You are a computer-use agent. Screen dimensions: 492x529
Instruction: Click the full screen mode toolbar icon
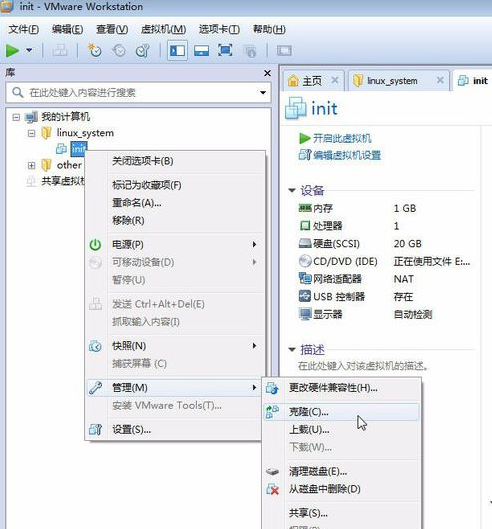(225, 51)
